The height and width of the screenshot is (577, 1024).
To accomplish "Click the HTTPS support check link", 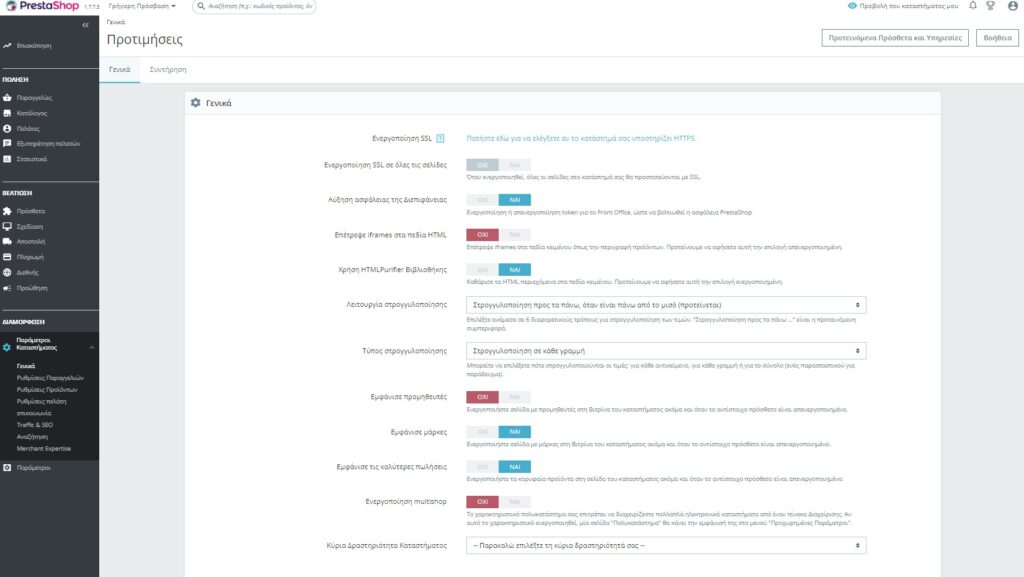I will pyautogui.click(x=581, y=138).
